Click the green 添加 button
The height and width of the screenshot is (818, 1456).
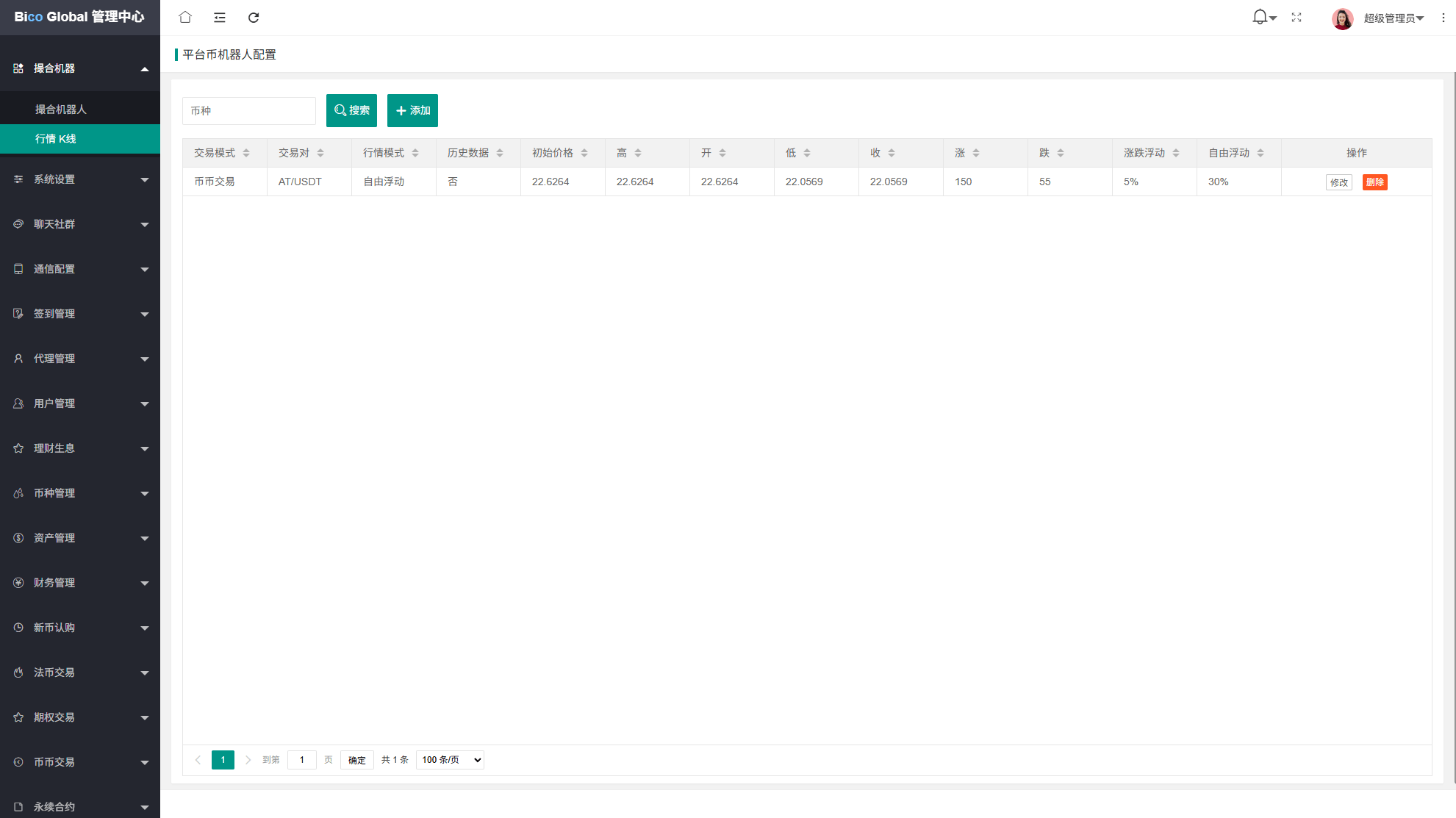pos(412,110)
